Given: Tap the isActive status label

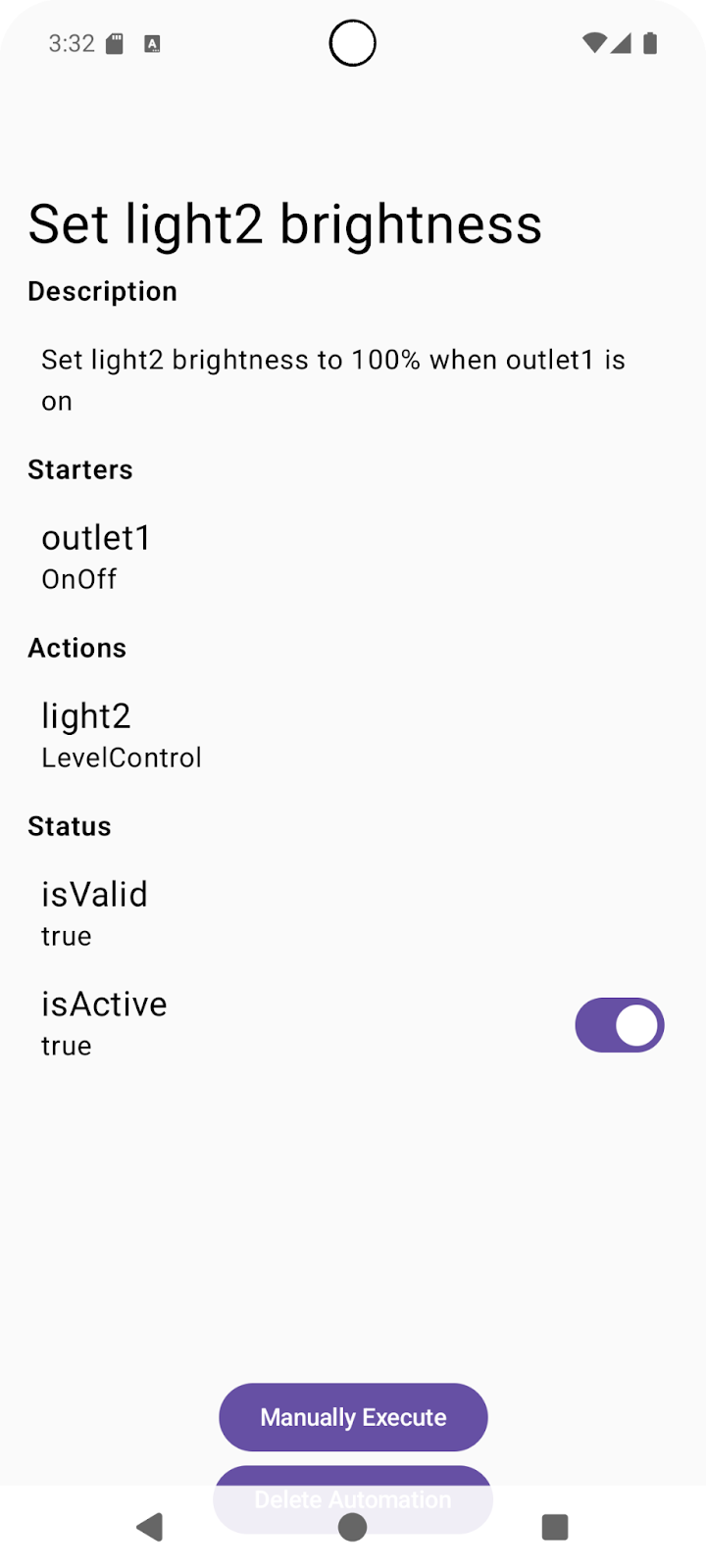Looking at the screenshot, I should (104, 1004).
